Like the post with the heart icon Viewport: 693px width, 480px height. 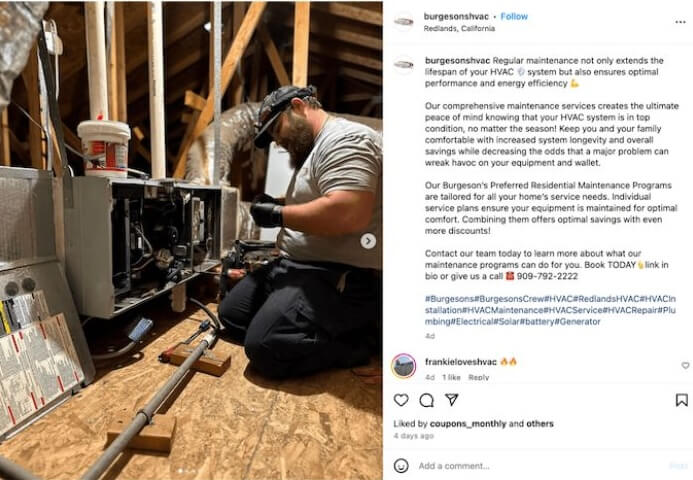pos(401,400)
